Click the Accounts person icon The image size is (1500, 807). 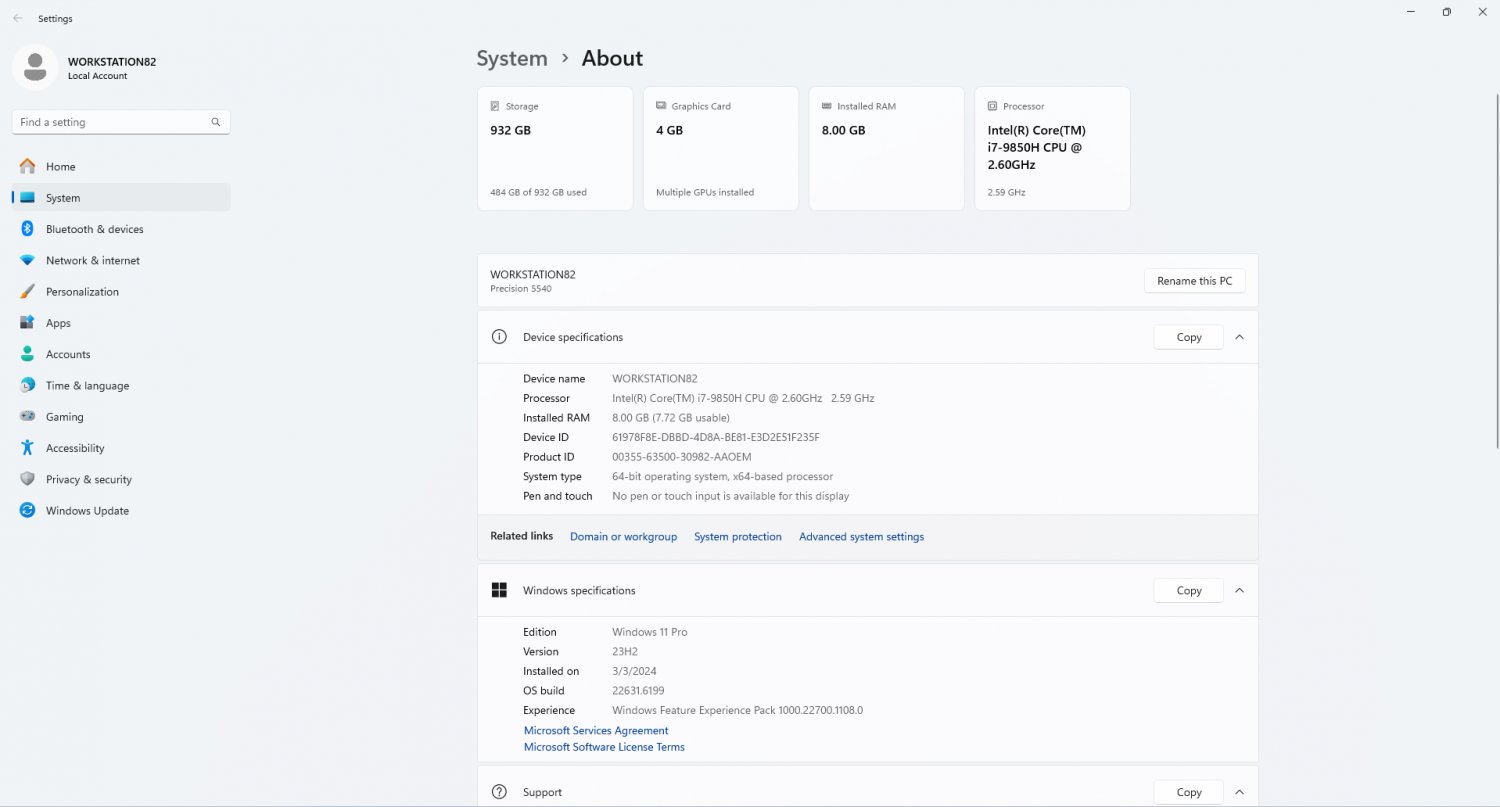(x=27, y=354)
